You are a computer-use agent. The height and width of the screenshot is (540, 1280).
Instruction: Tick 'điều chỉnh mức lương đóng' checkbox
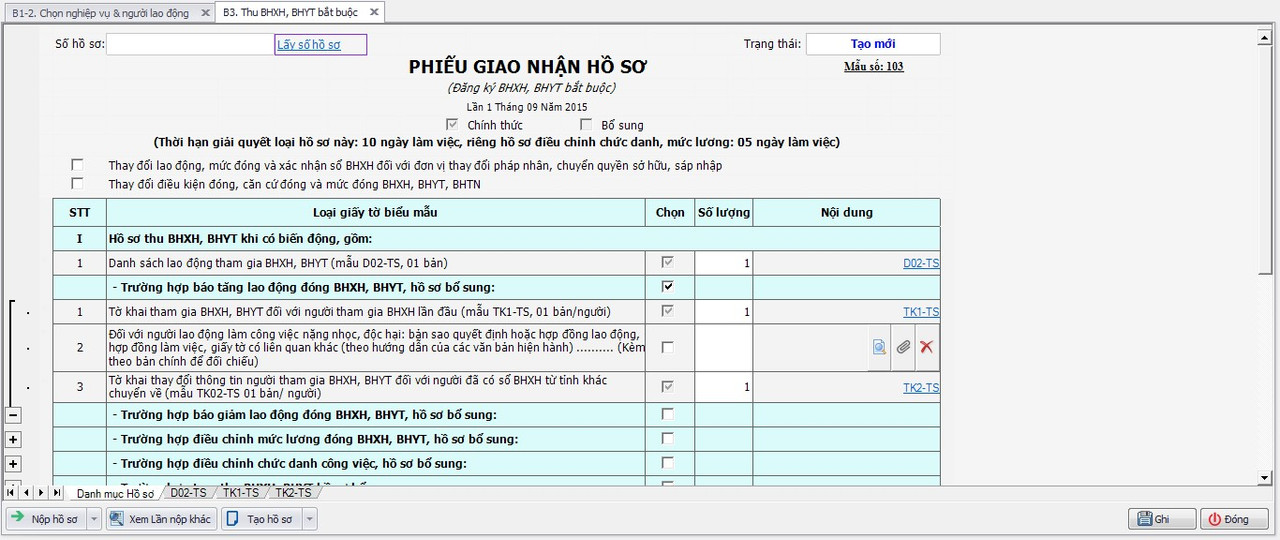(668, 439)
